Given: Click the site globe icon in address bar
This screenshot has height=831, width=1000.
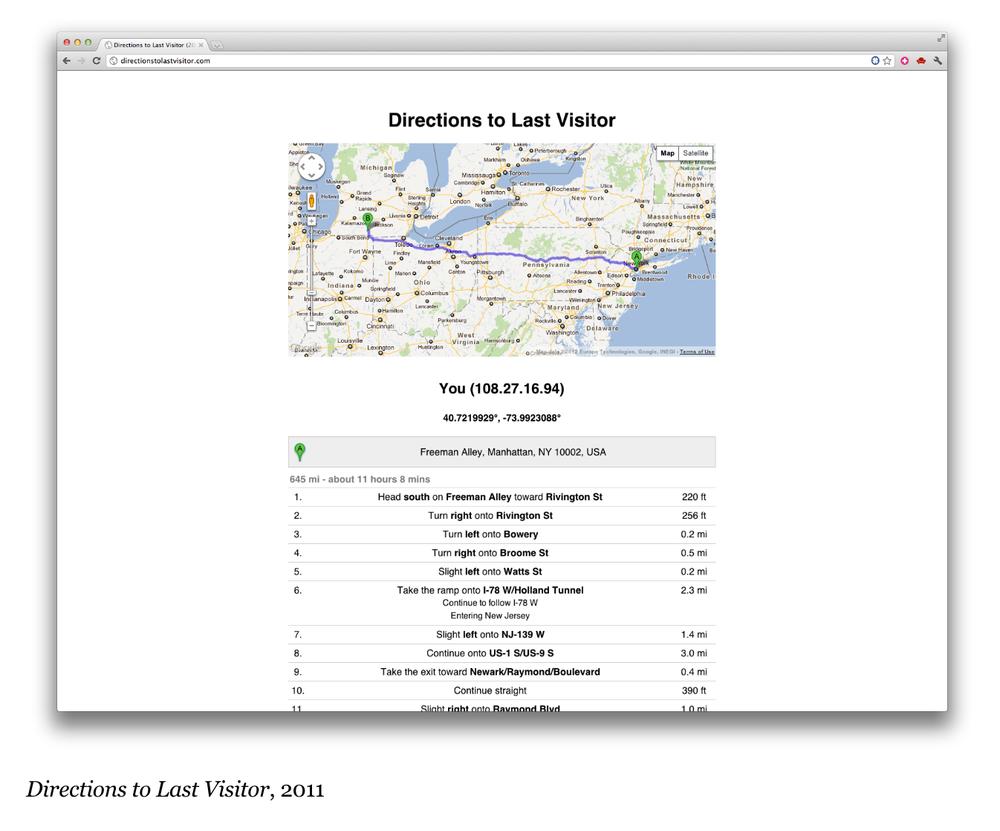Looking at the screenshot, I should click(x=114, y=61).
